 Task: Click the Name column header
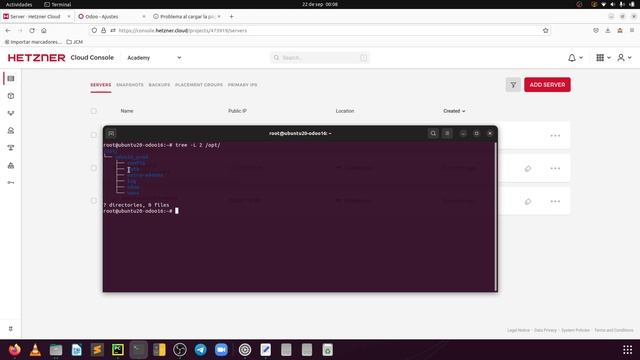pos(127,111)
